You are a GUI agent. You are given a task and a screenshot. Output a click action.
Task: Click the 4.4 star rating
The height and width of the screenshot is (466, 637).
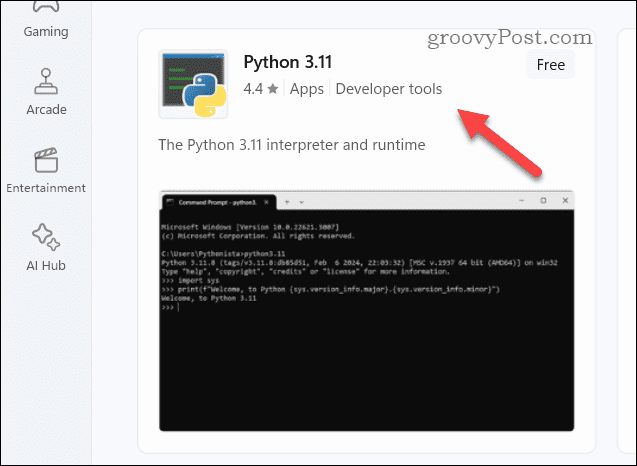261,89
